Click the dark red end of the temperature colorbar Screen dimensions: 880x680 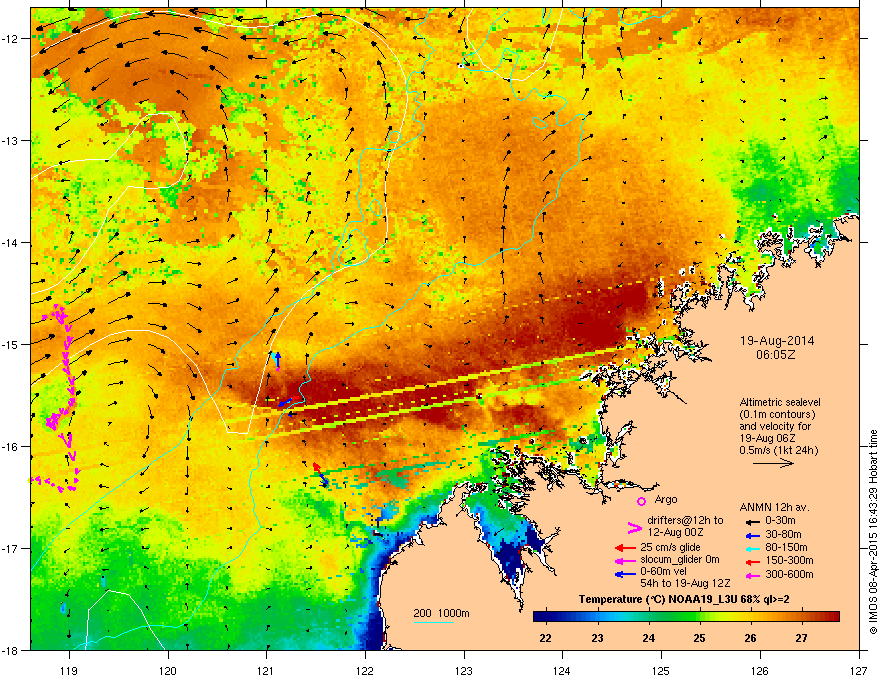click(x=833, y=617)
